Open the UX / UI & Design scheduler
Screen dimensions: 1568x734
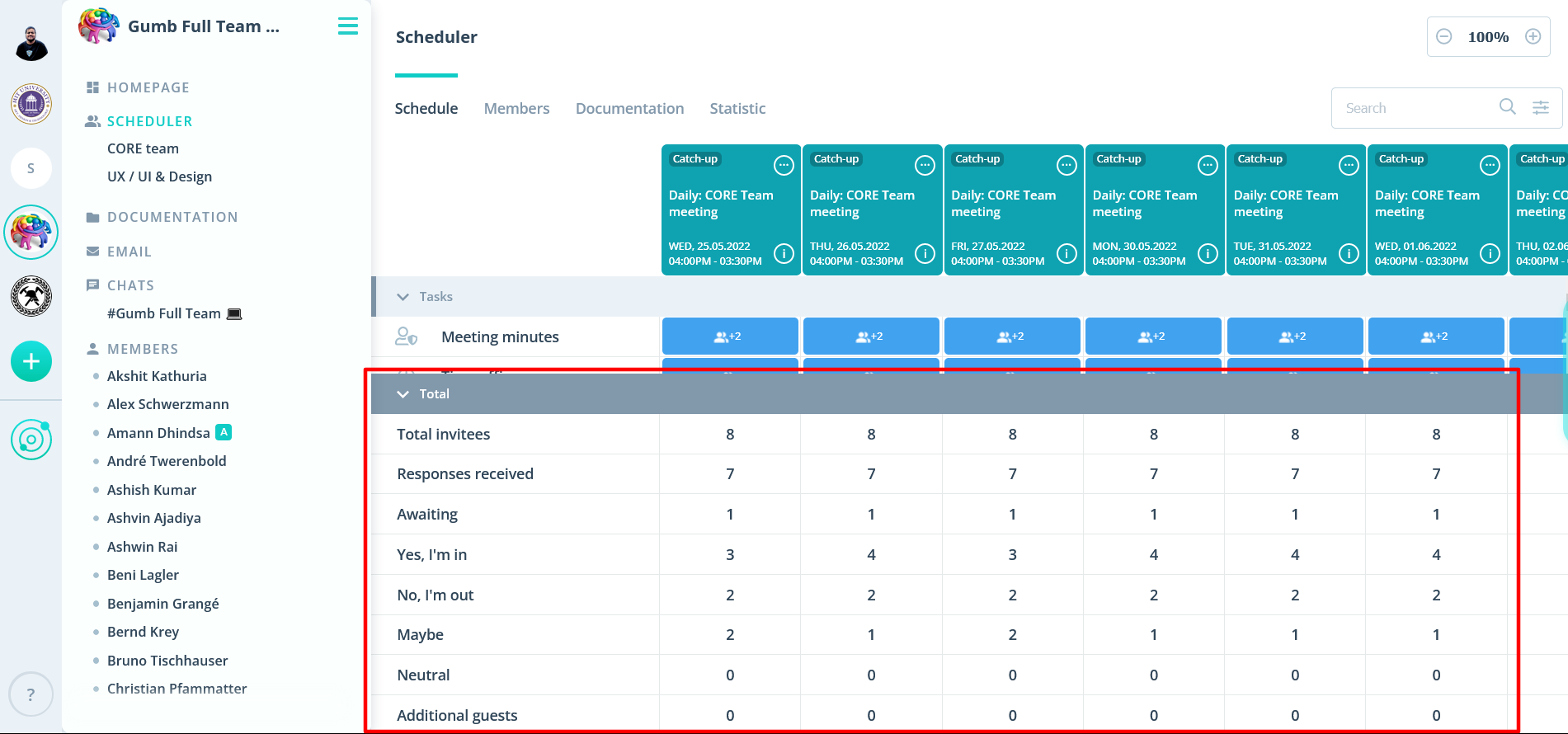159,176
